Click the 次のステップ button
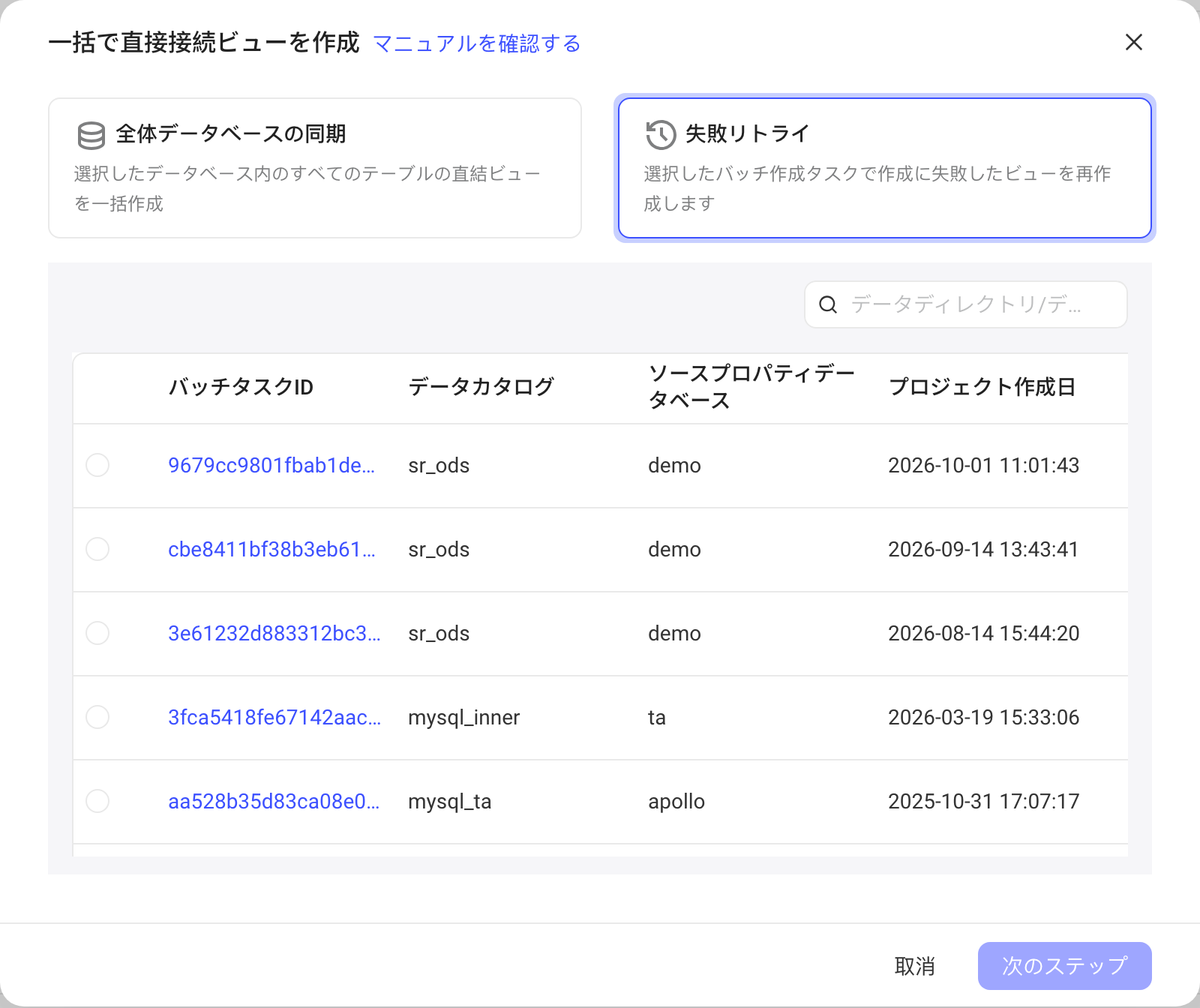 pyautogui.click(x=1065, y=966)
